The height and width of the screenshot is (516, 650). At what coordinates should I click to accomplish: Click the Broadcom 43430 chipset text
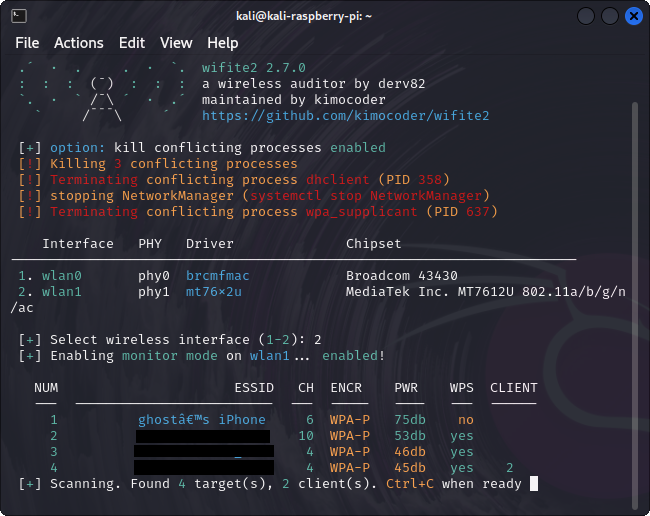(402, 276)
